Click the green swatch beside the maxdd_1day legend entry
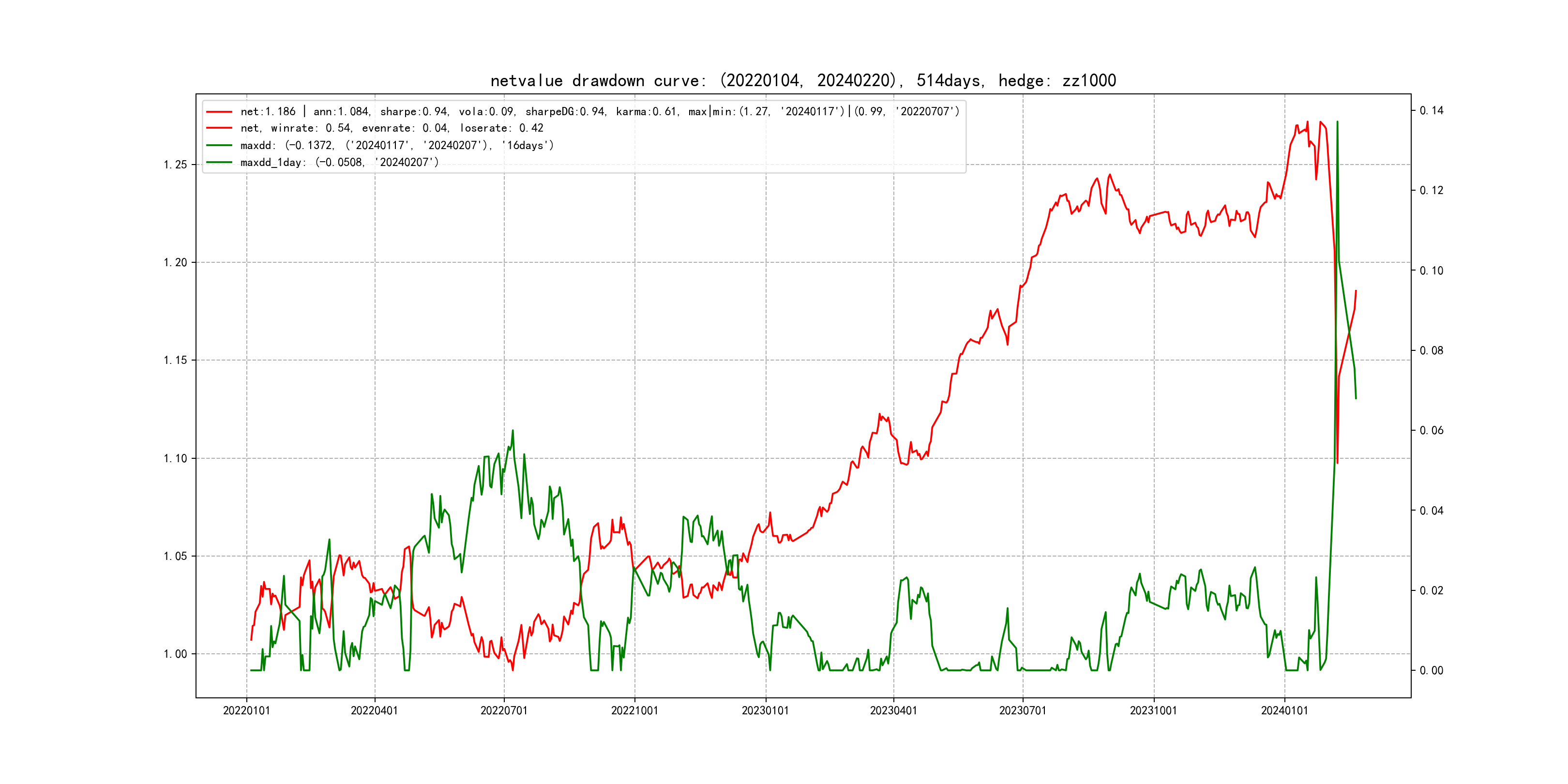Screen dimensions: 1568x784 219,163
